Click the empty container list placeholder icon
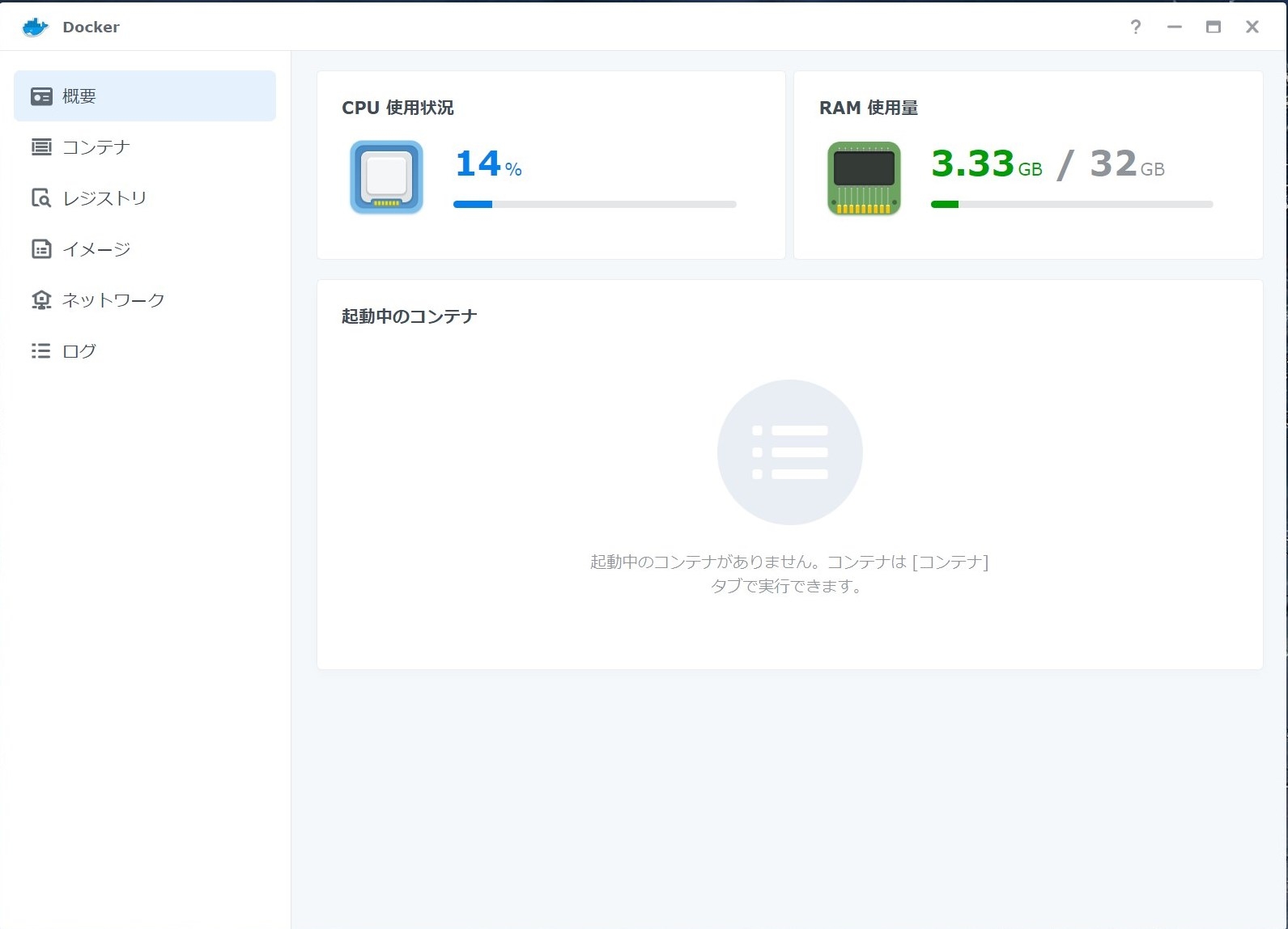 (x=789, y=452)
